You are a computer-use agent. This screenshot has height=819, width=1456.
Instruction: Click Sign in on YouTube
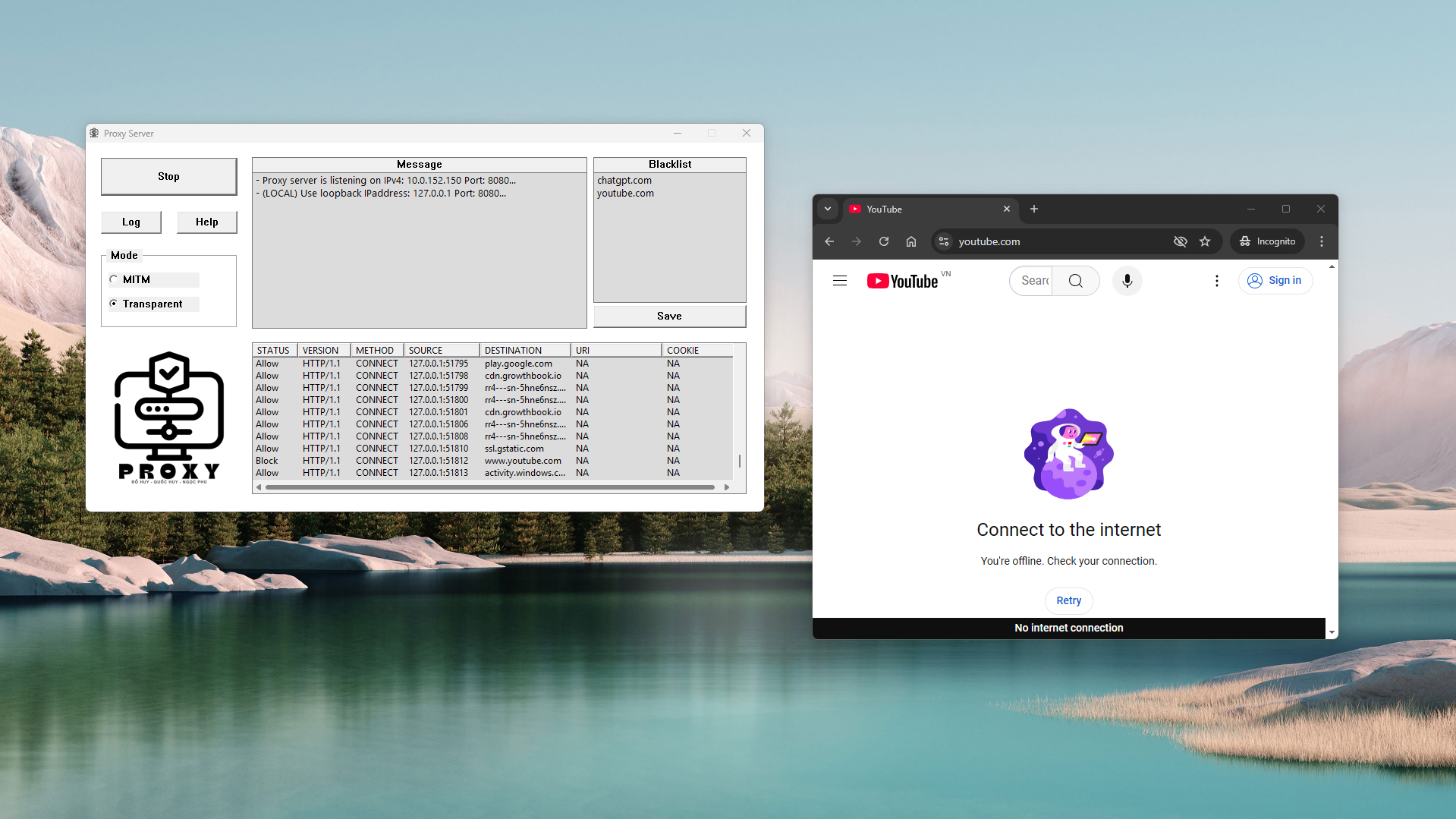pos(1275,281)
